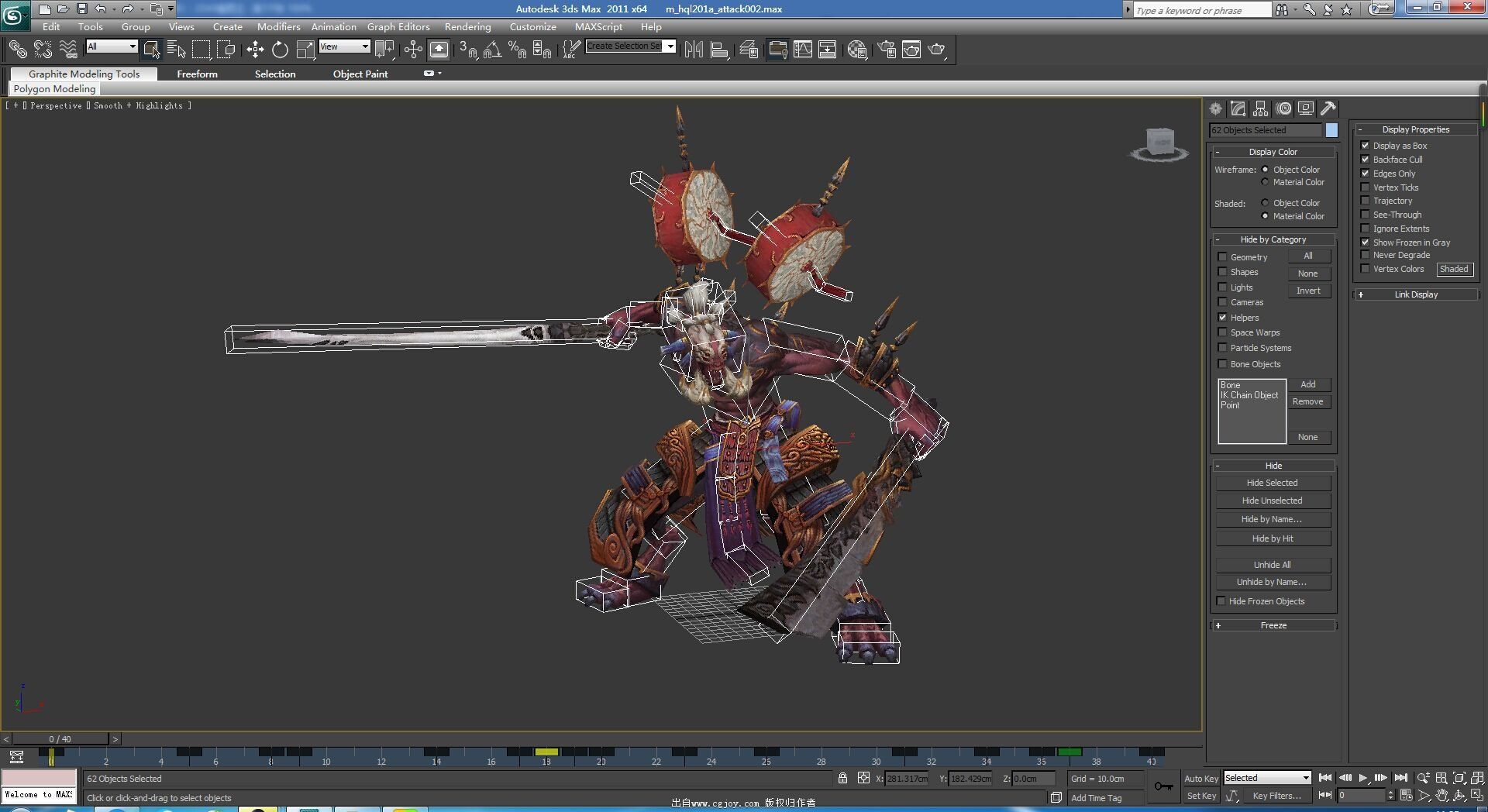Toggle the Percent Snap icon

pyautogui.click(x=517, y=50)
